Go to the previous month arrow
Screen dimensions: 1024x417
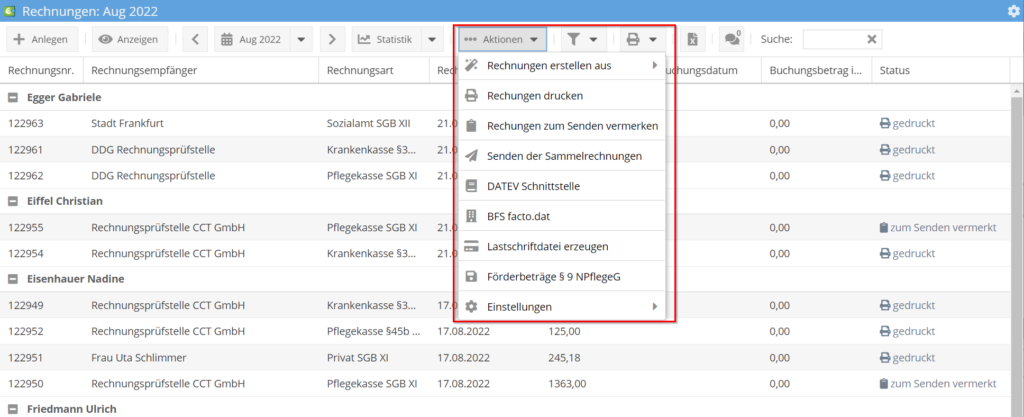coord(195,39)
